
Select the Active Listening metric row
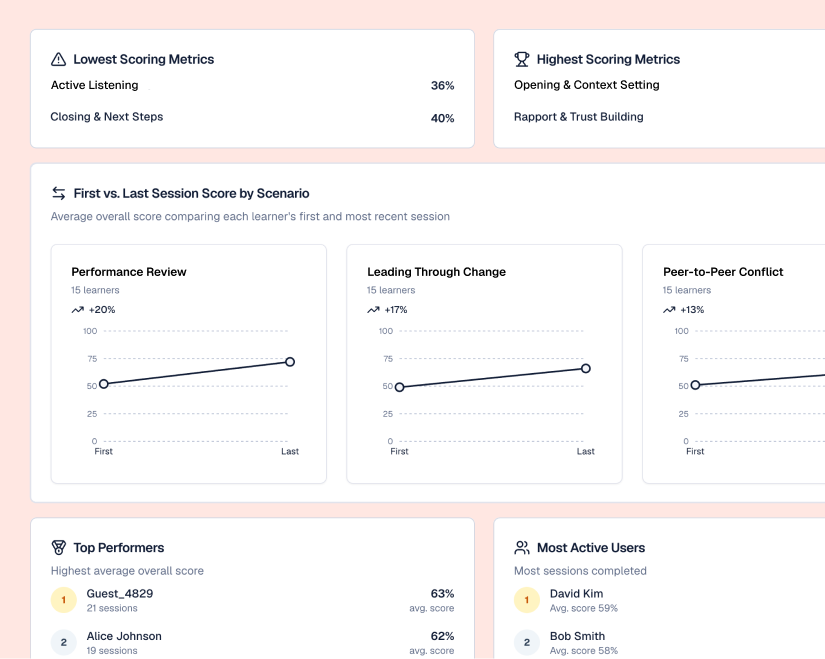tap(253, 85)
